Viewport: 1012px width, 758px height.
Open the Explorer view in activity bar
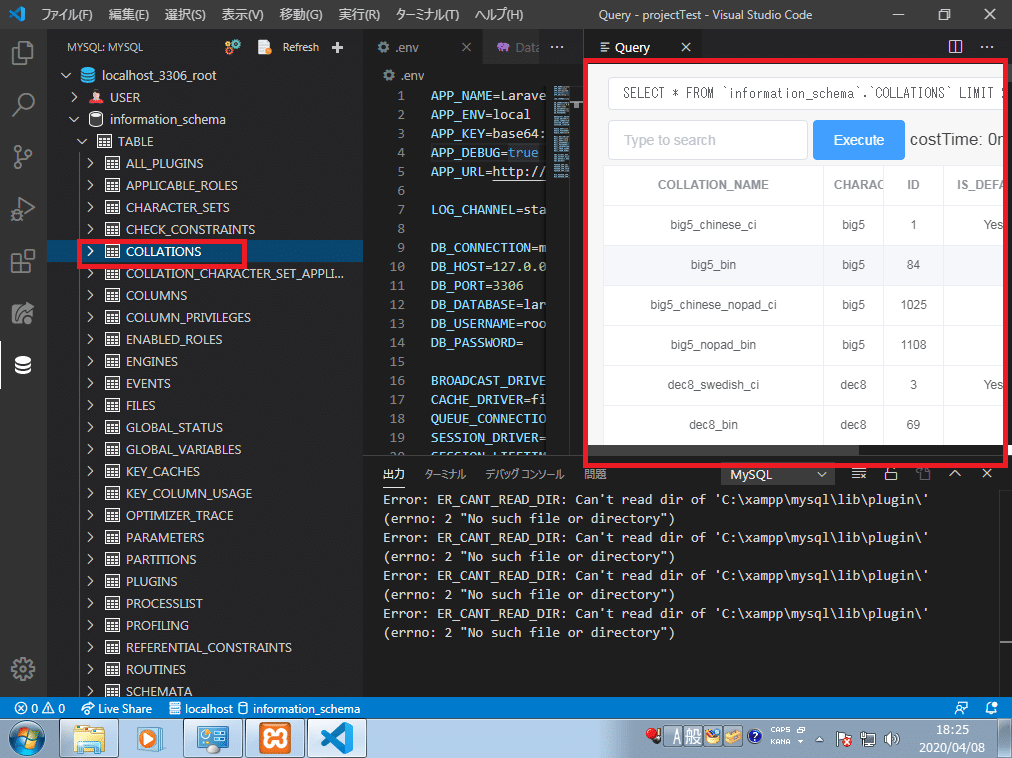tap(23, 53)
